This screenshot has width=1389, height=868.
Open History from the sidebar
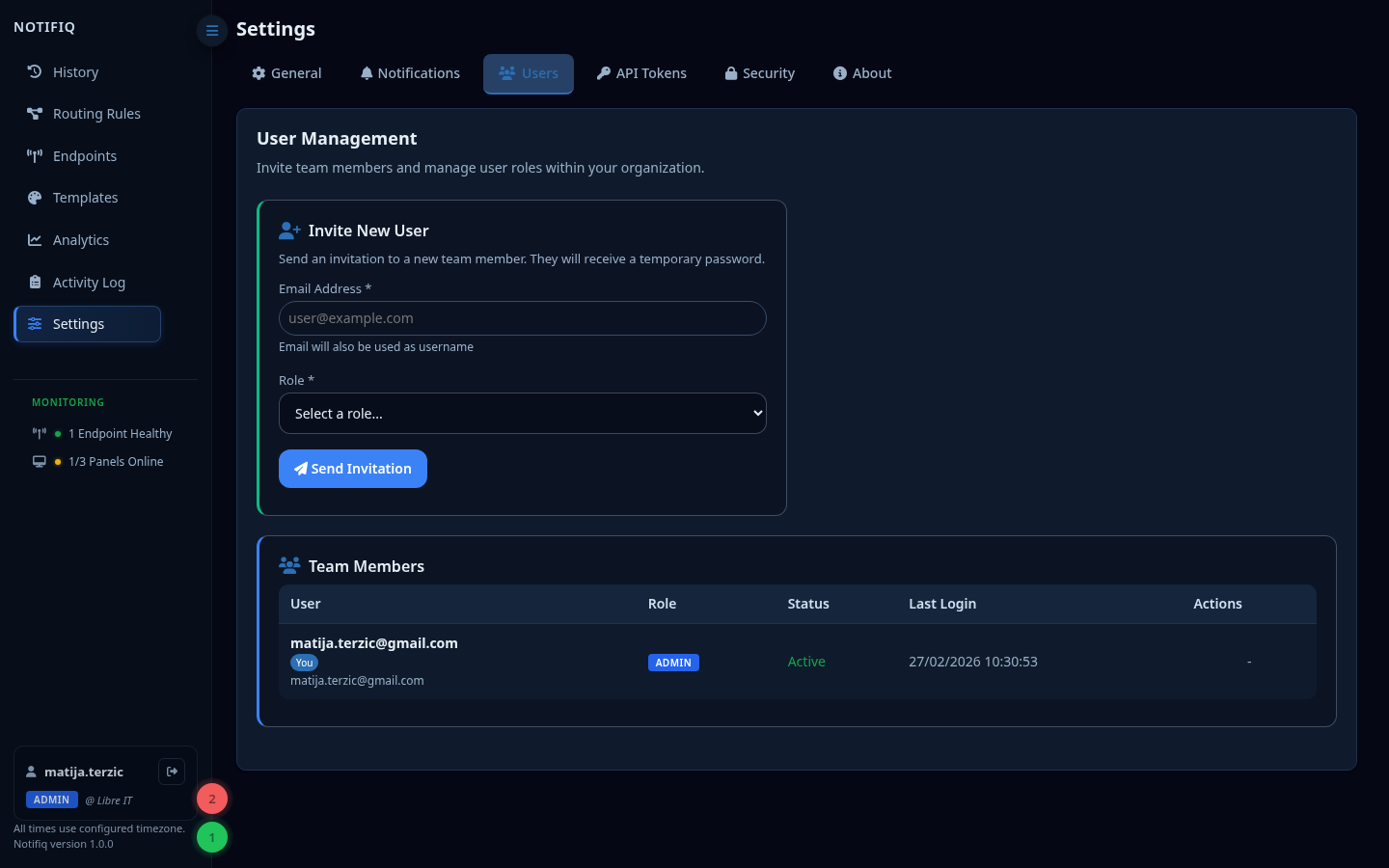(x=87, y=72)
